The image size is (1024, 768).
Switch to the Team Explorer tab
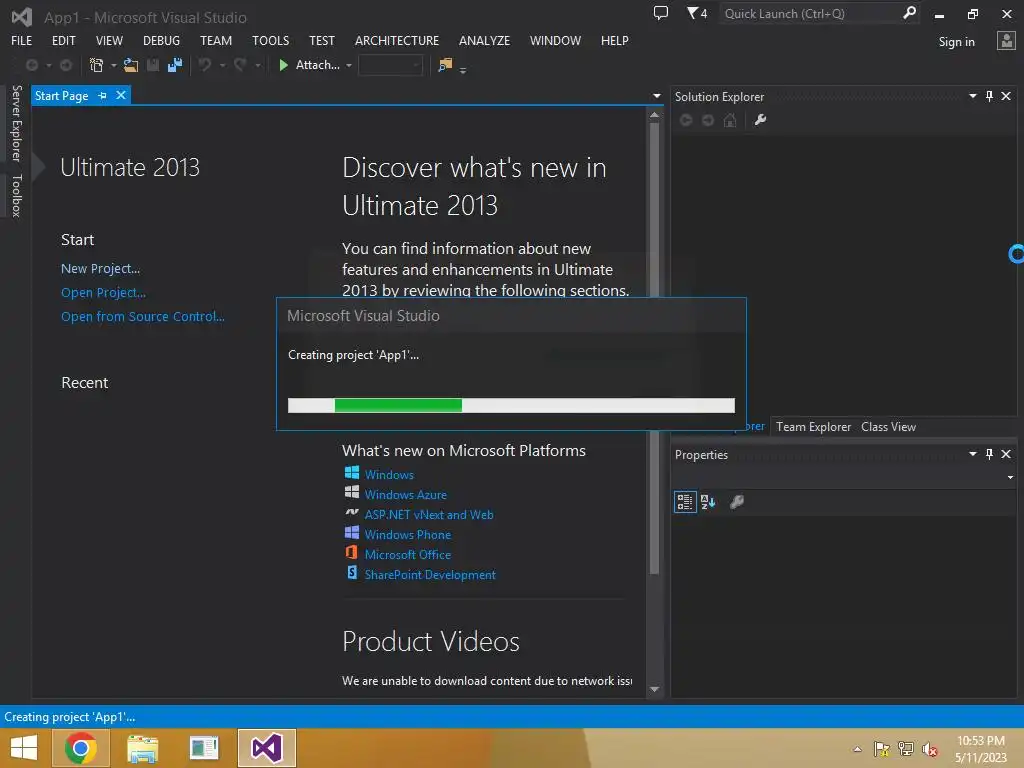point(813,426)
